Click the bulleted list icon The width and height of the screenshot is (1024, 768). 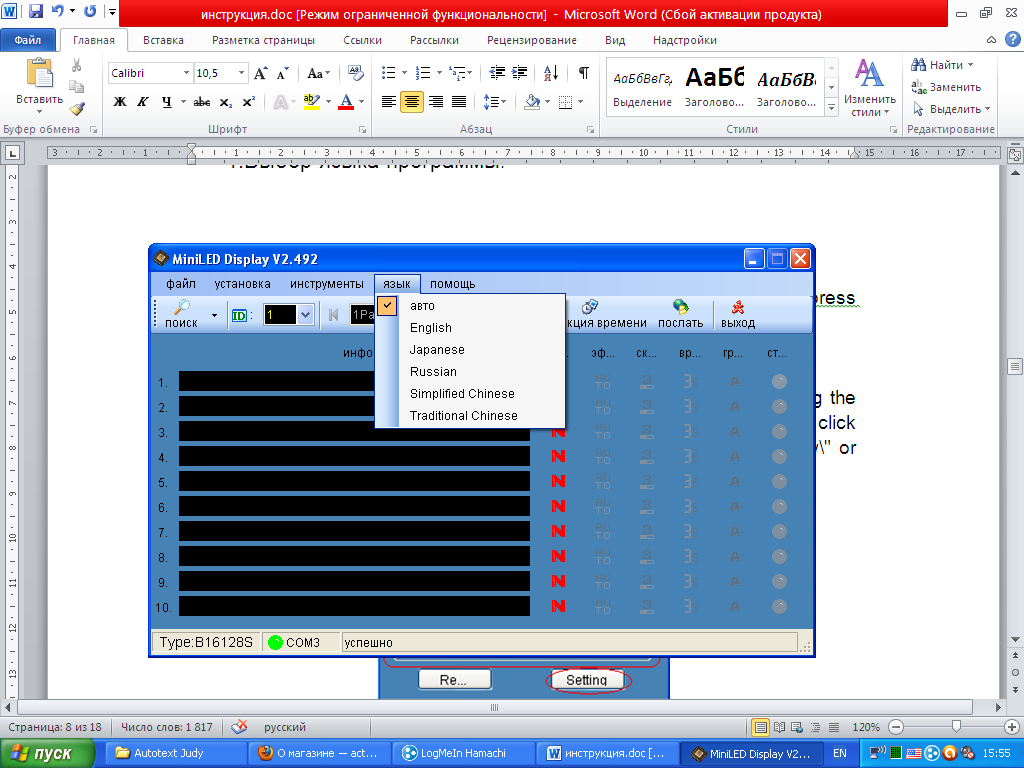(x=389, y=72)
